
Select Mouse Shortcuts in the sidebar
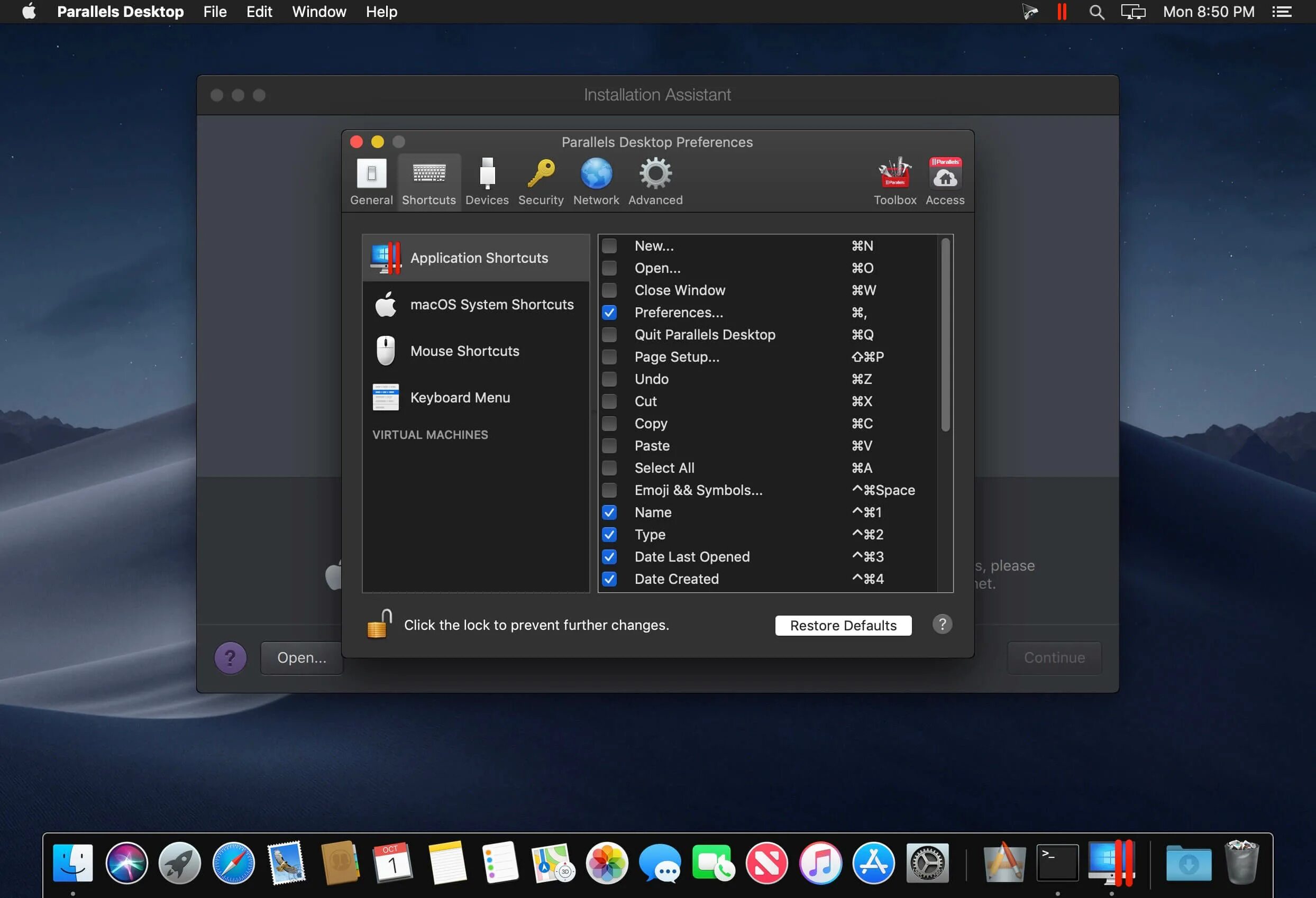click(x=476, y=351)
